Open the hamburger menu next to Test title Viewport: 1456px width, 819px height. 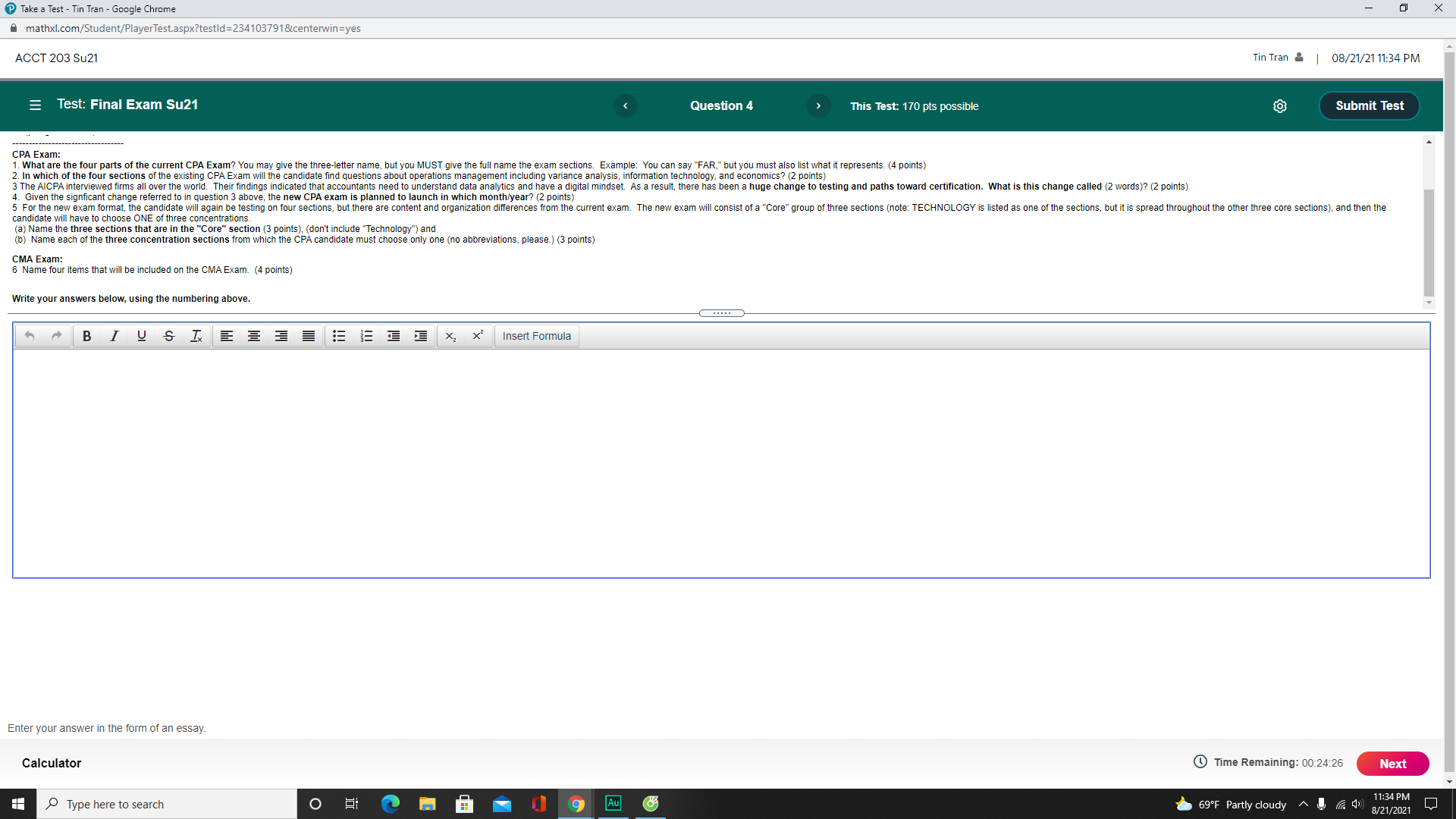(35, 105)
